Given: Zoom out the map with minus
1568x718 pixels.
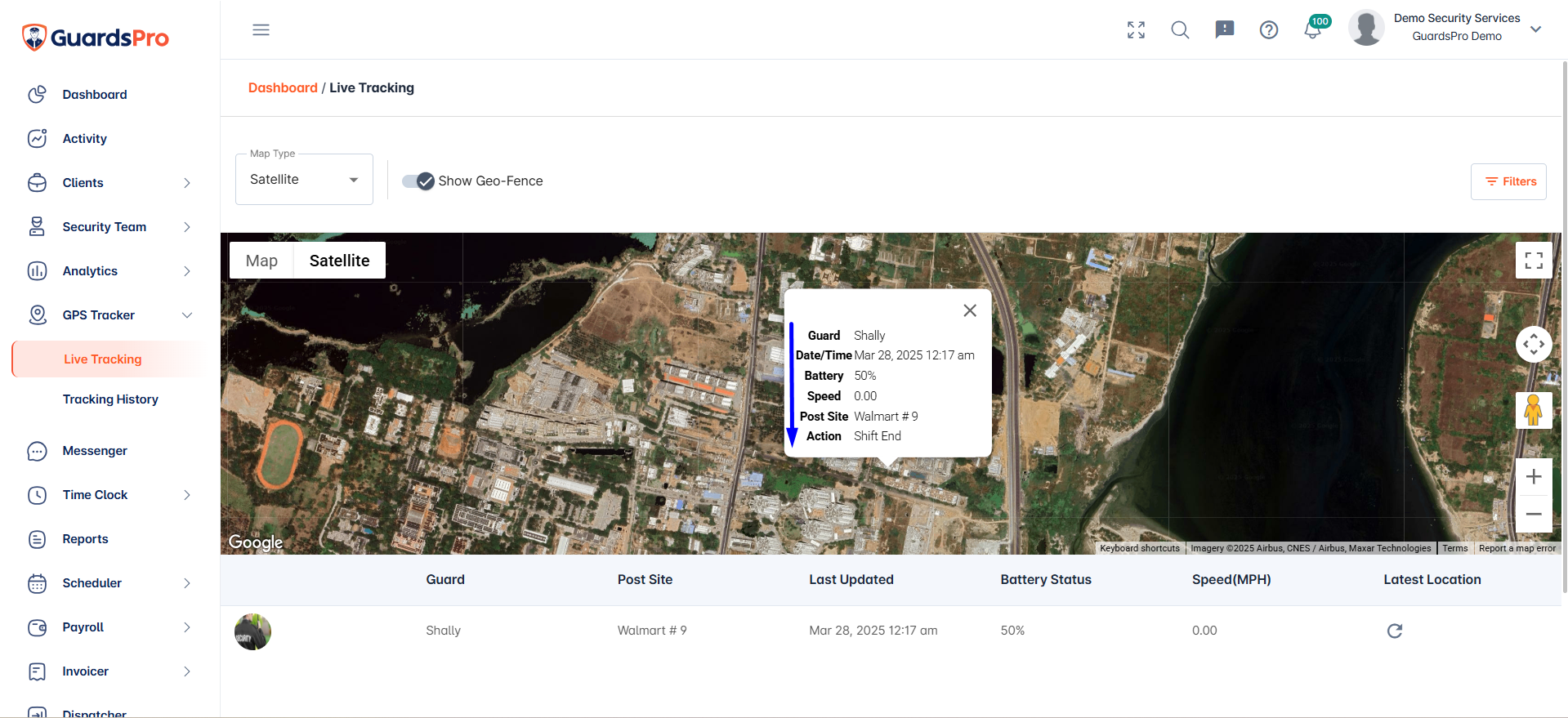Looking at the screenshot, I should [1534, 515].
